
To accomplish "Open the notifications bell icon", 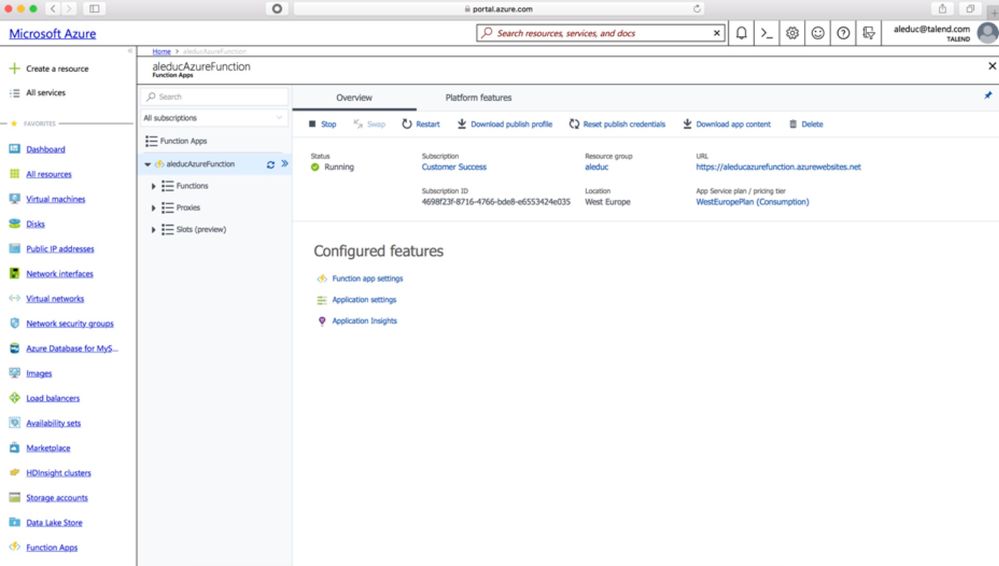I will point(741,33).
